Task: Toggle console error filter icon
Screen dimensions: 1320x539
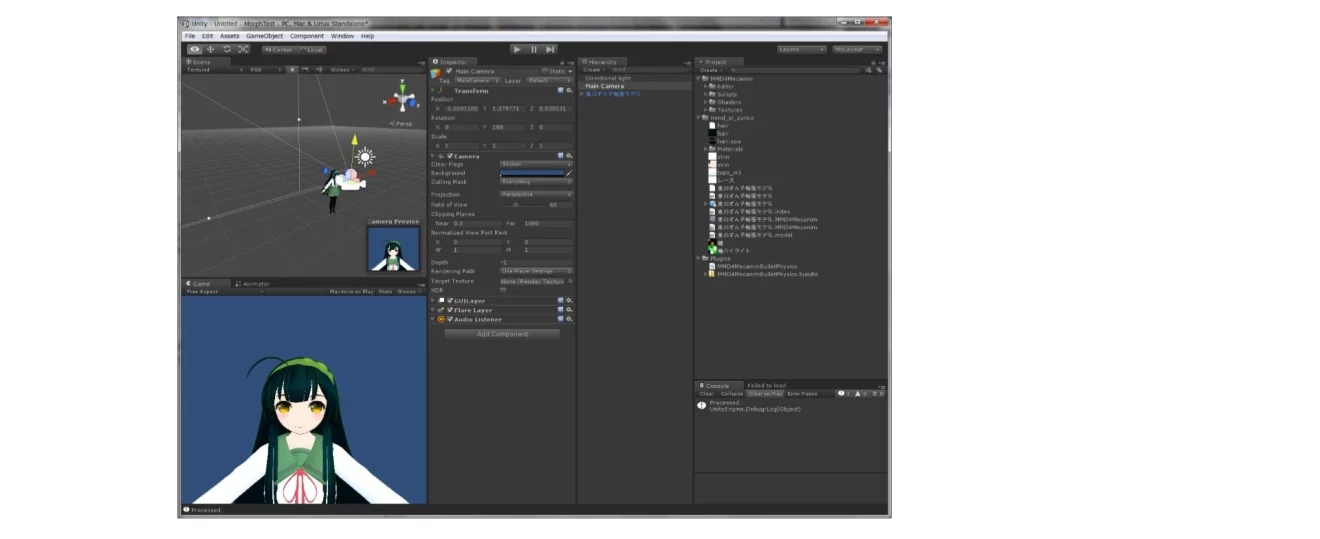Action: pos(878,394)
